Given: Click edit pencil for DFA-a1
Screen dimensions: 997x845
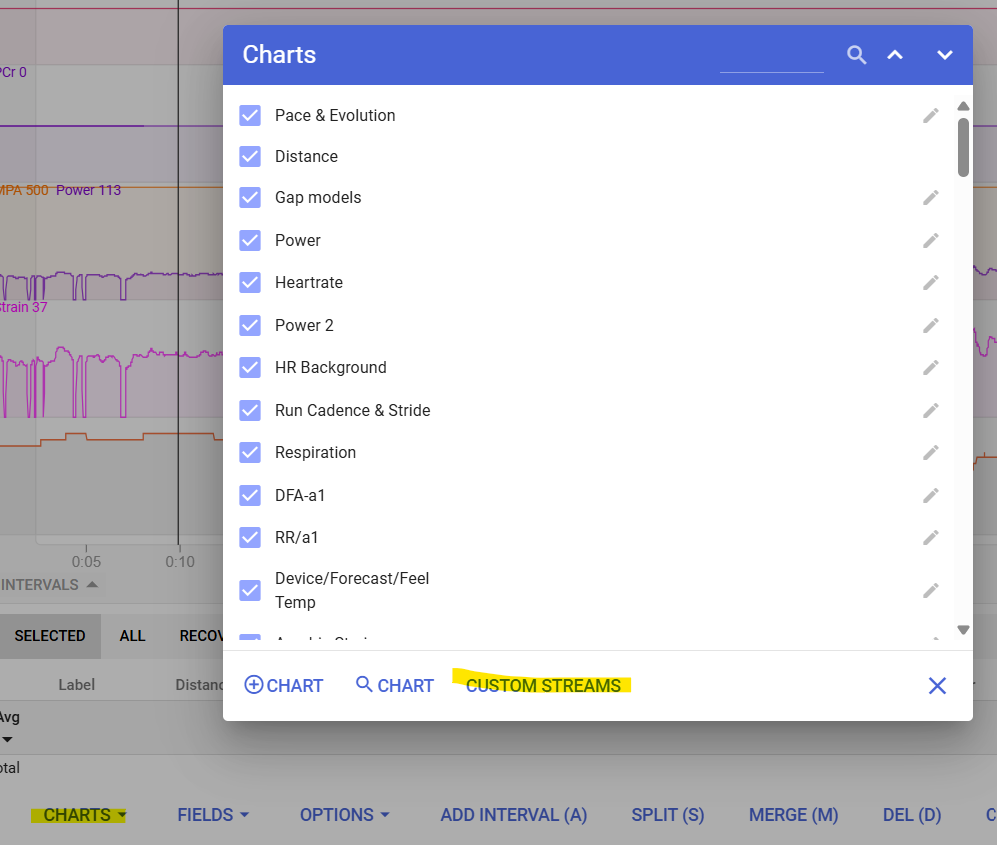Looking at the screenshot, I should pyautogui.click(x=931, y=495).
